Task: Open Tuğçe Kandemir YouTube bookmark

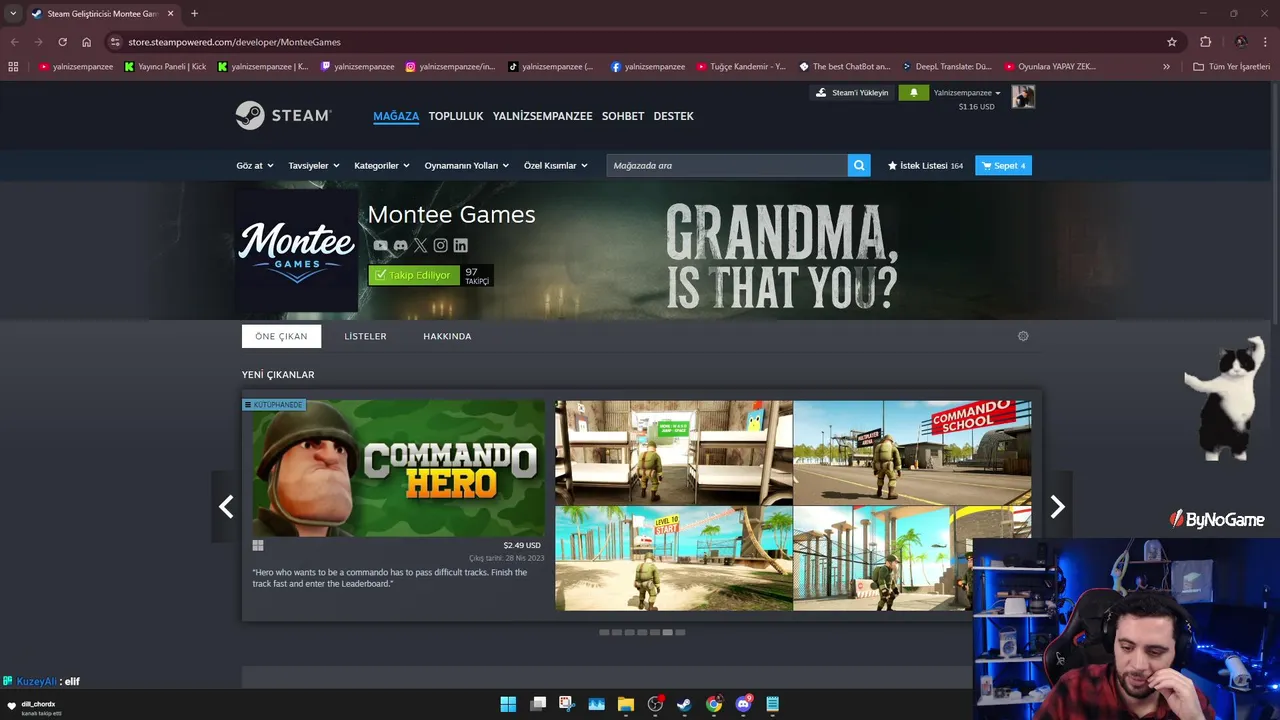Action: tap(741, 67)
